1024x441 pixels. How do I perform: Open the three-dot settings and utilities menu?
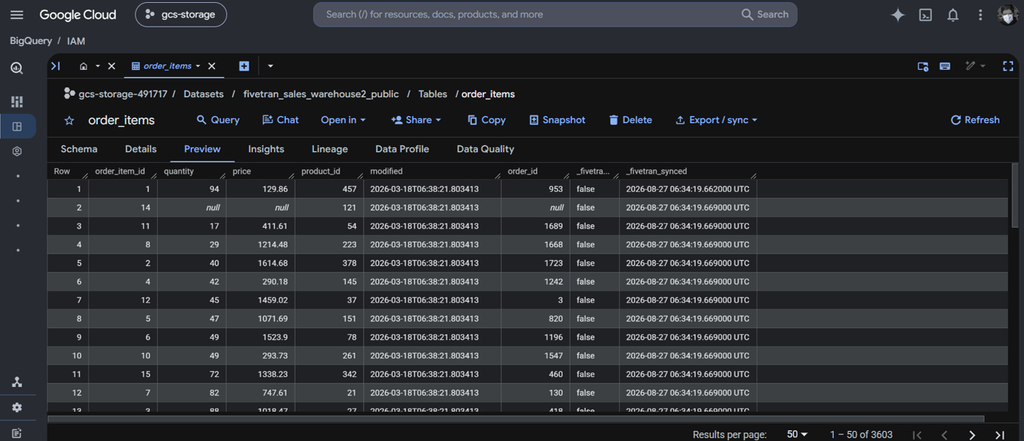pyautogui.click(x=980, y=15)
